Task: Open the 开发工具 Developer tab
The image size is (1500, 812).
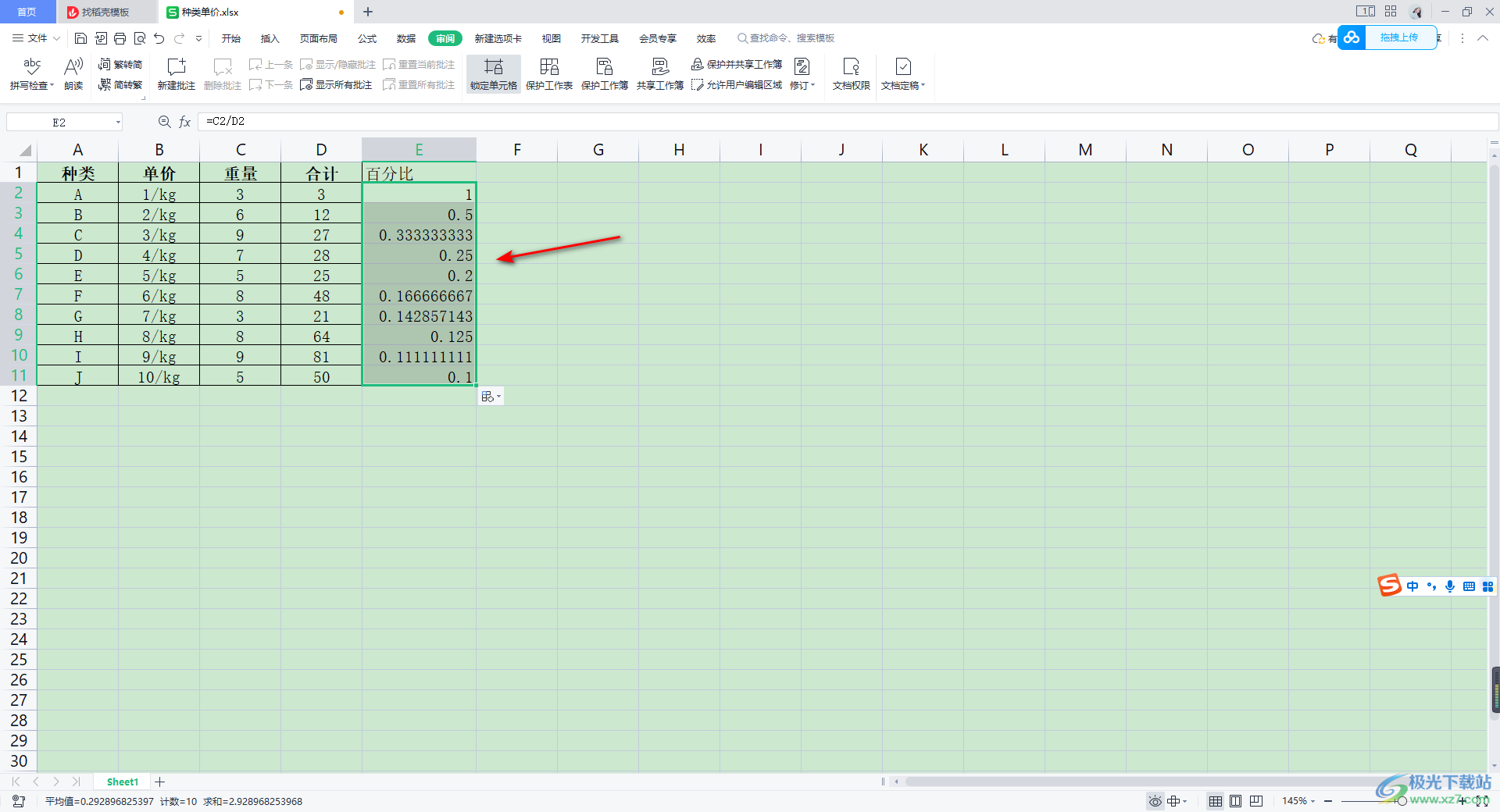Action: [x=600, y=38]
